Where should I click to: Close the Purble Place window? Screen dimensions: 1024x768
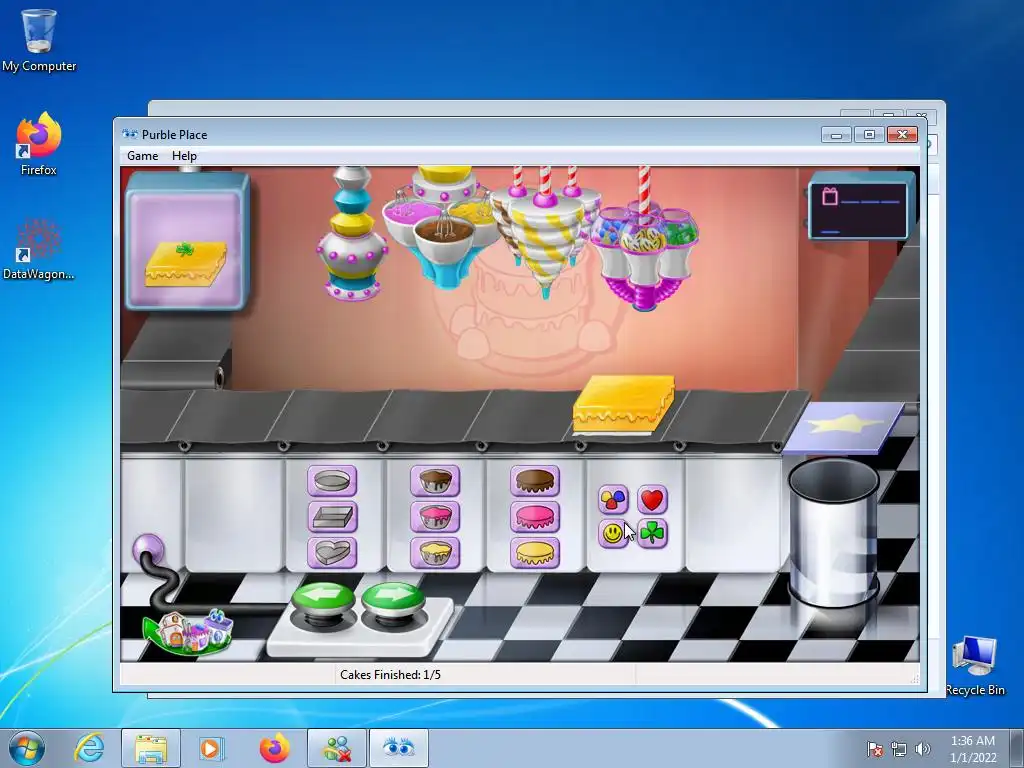(x=903, y=135)
